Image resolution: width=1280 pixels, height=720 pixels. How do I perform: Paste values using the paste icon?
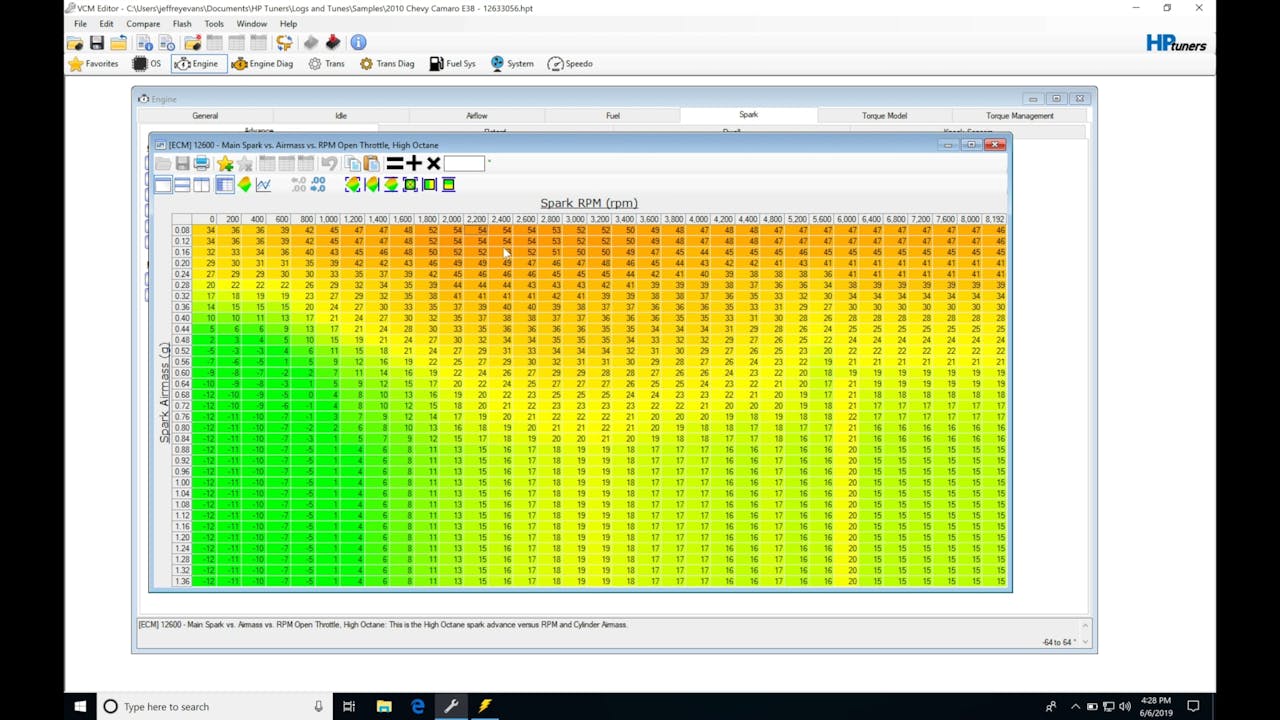(371, 163)
